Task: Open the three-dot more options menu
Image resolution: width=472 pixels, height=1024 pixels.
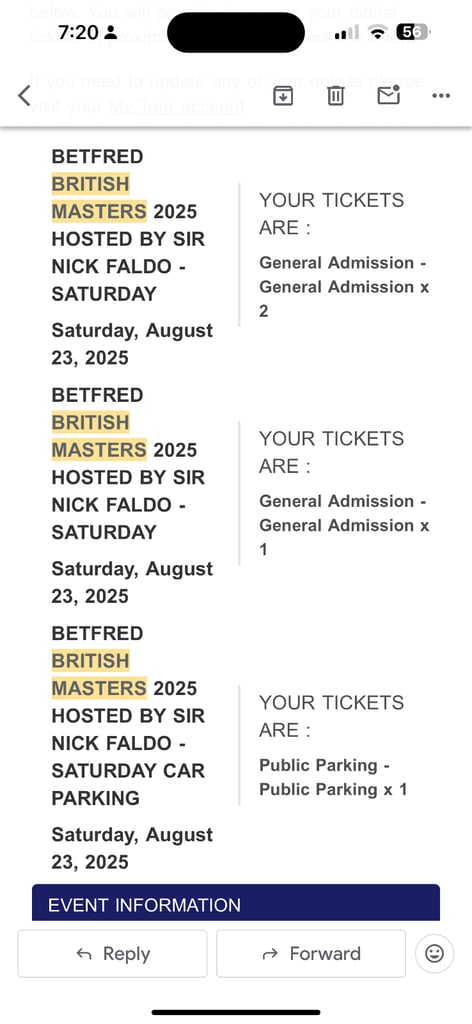Action: click(441, 96)
